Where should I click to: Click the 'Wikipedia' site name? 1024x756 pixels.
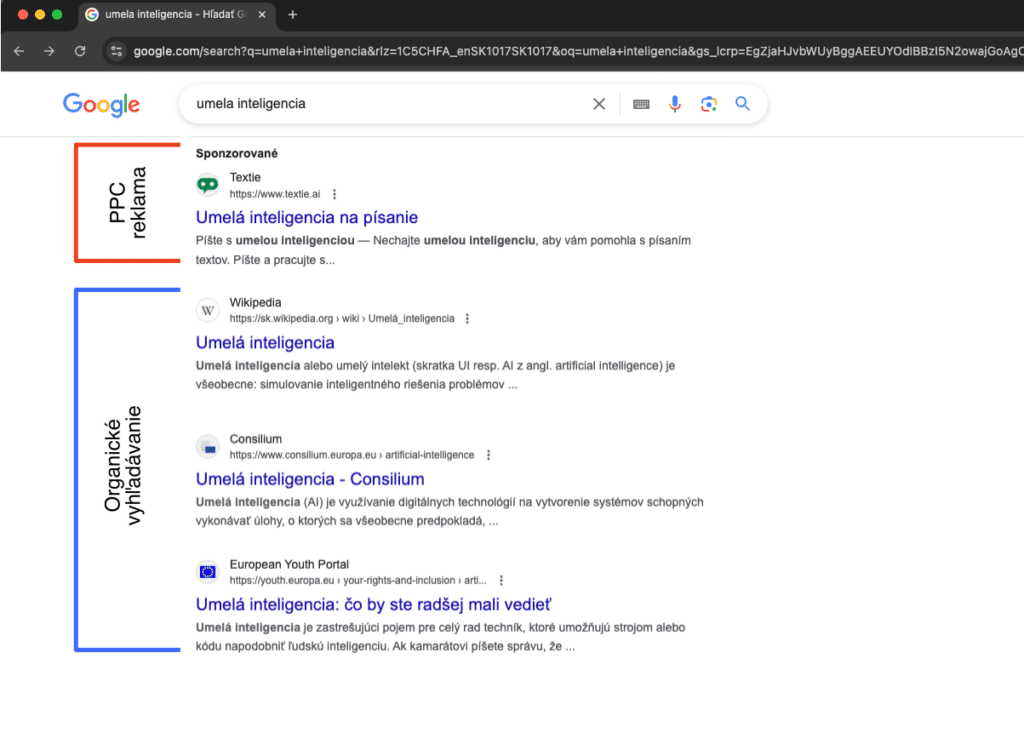coord(255,303)
